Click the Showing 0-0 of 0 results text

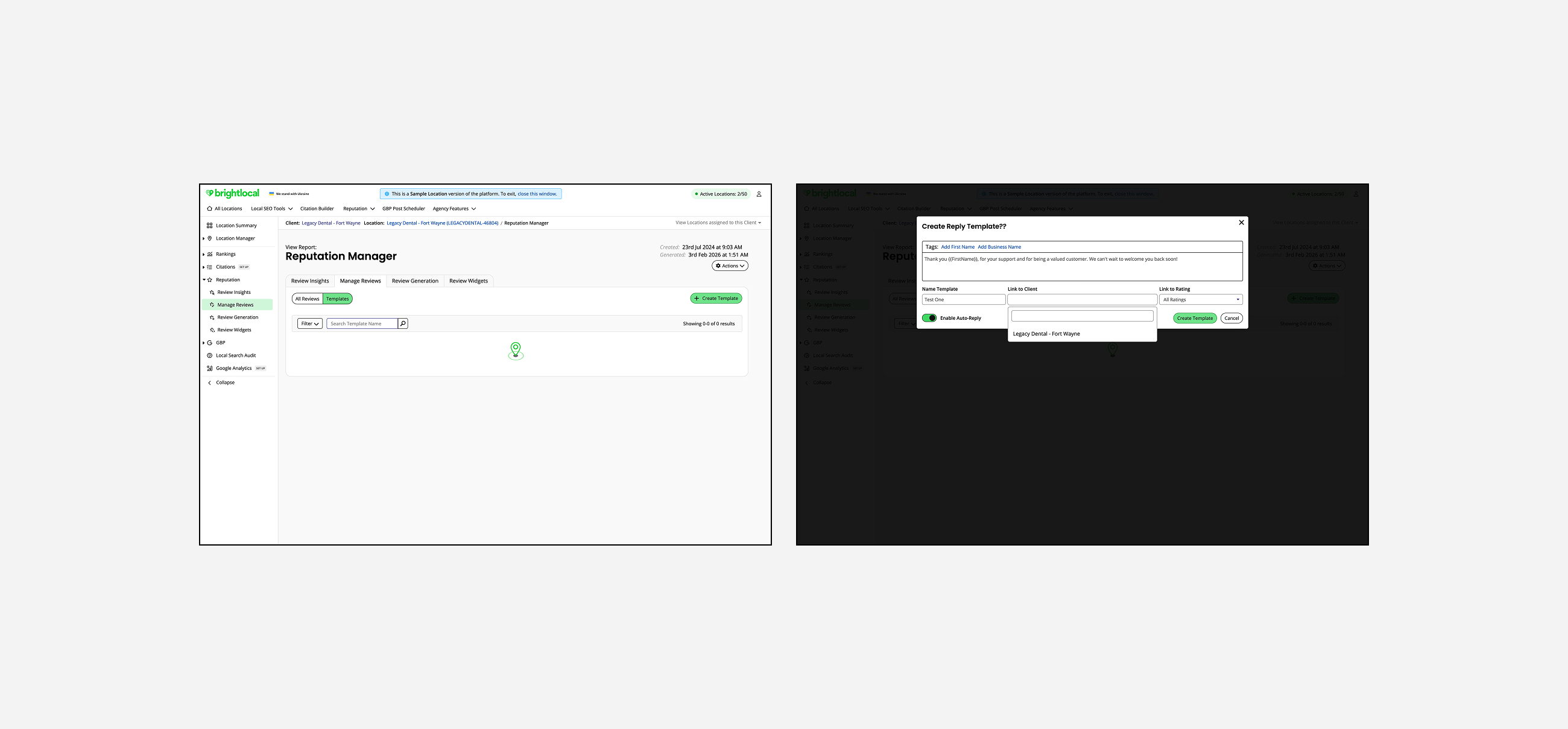709,323
